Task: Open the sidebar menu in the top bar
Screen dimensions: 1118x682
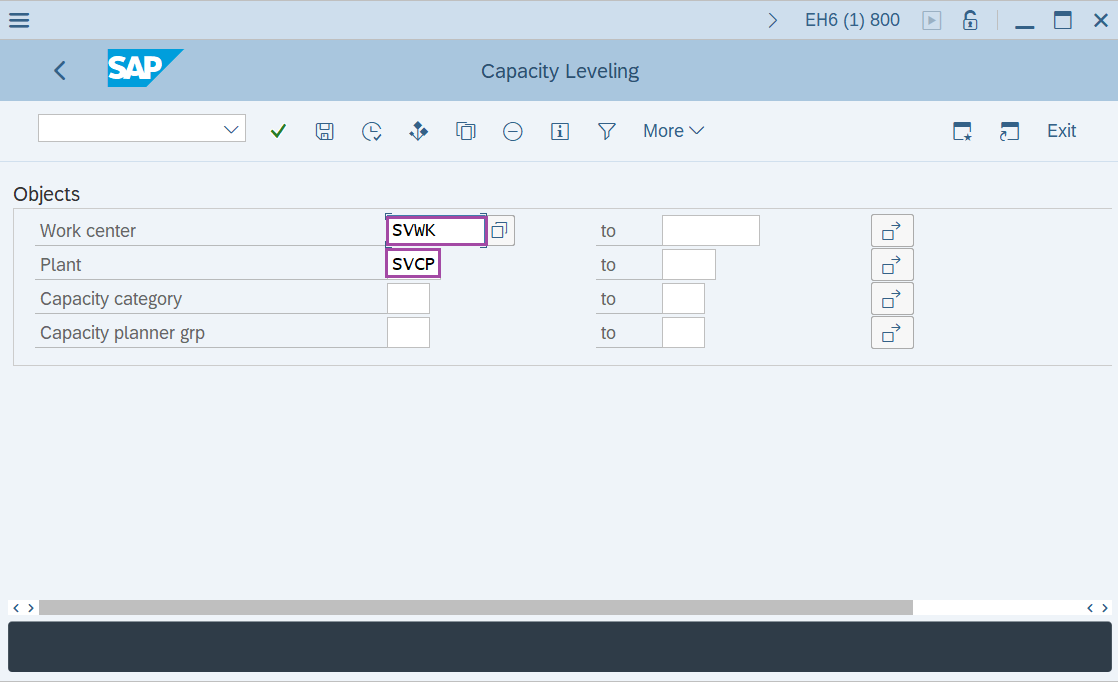Action: tap(19, 19)
